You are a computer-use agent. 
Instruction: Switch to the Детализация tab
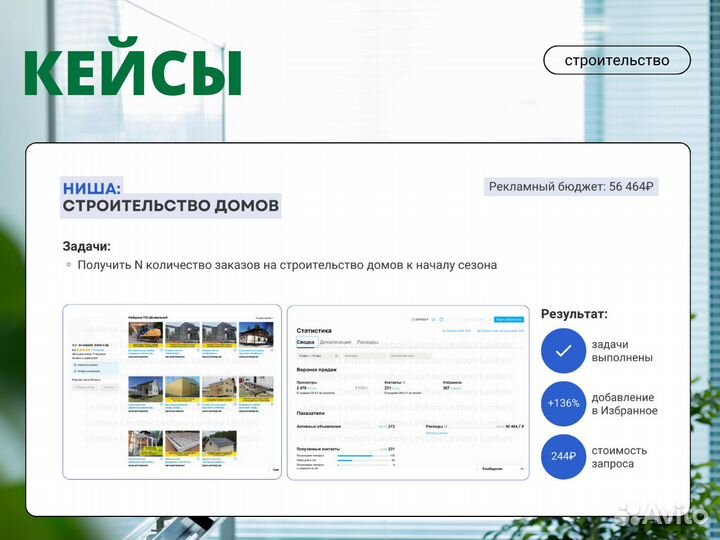point(336,342)
